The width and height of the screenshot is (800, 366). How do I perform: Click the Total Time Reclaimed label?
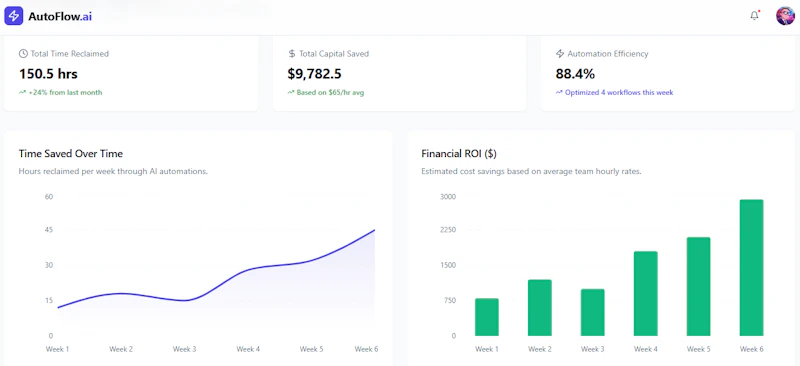pos(69,54)
